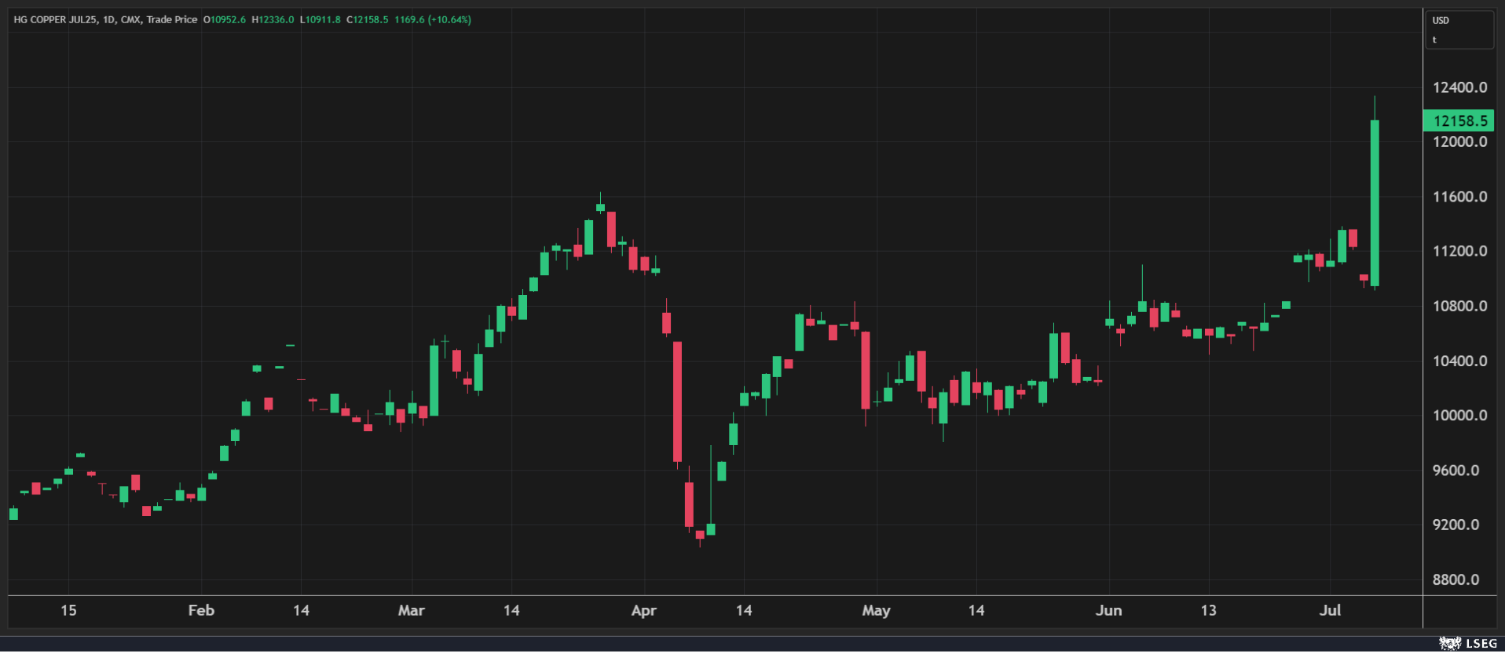Open the USD currency selector
Screen dimensions: 1505x652
[1440, 20]
